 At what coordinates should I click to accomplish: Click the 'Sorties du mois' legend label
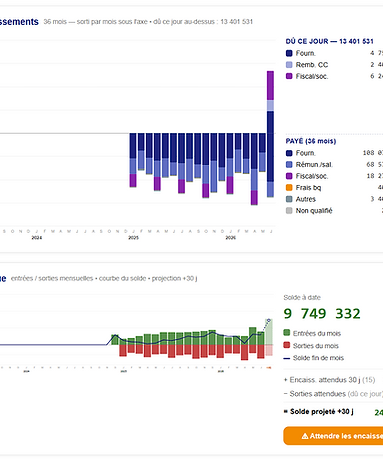316,346
